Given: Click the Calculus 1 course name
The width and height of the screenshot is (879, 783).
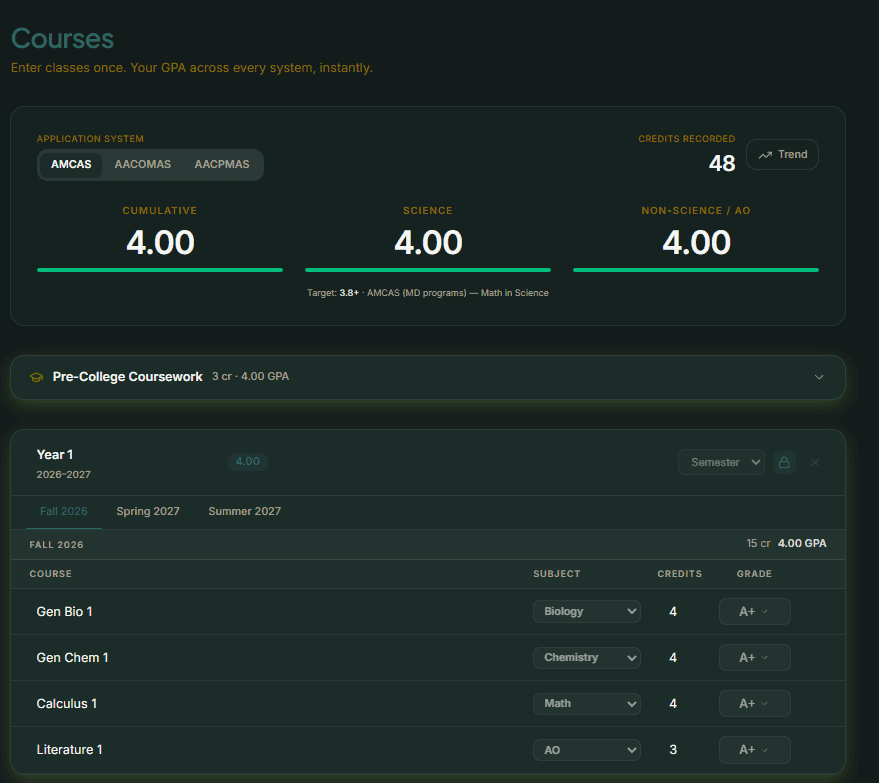Looking at the screenshot, I should [67, 703].
